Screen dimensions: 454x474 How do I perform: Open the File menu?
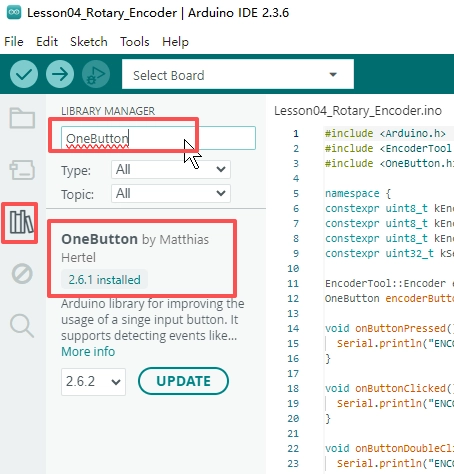pyautogui.click(x=14, y=42)
